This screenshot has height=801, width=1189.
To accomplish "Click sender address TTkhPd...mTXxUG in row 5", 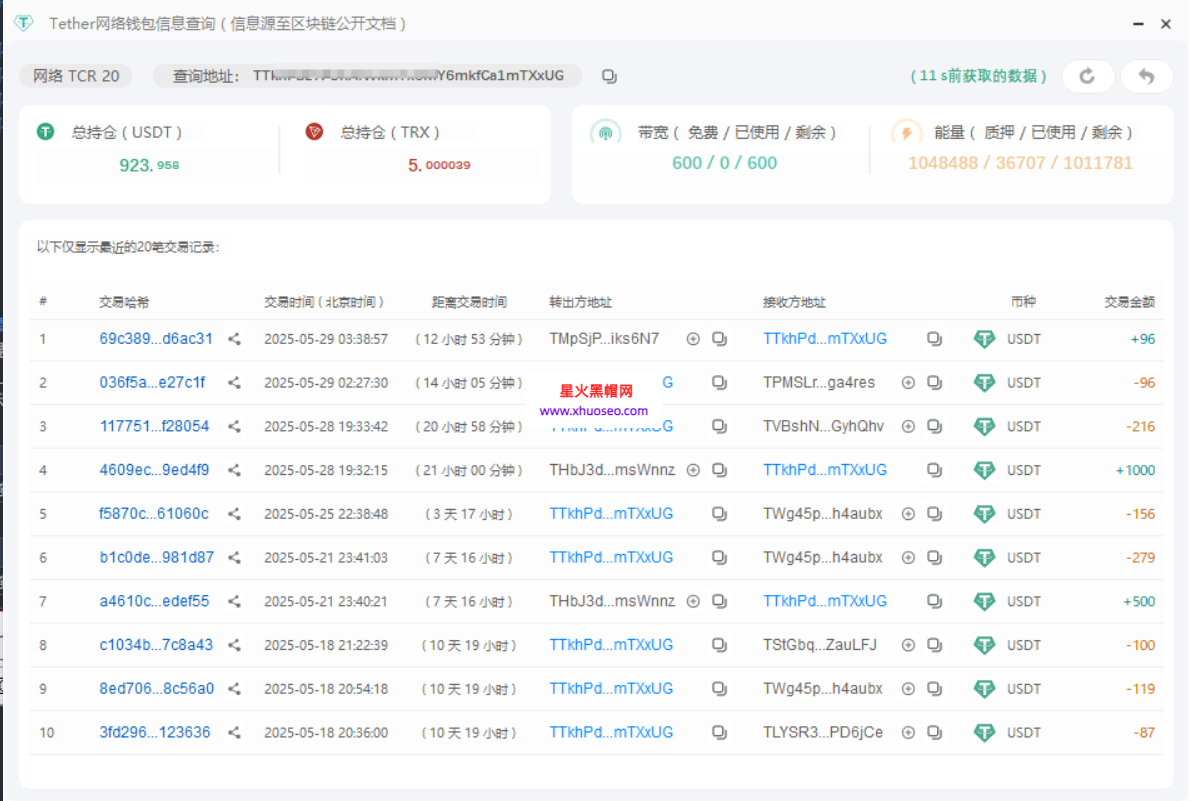I will (611, 514).
